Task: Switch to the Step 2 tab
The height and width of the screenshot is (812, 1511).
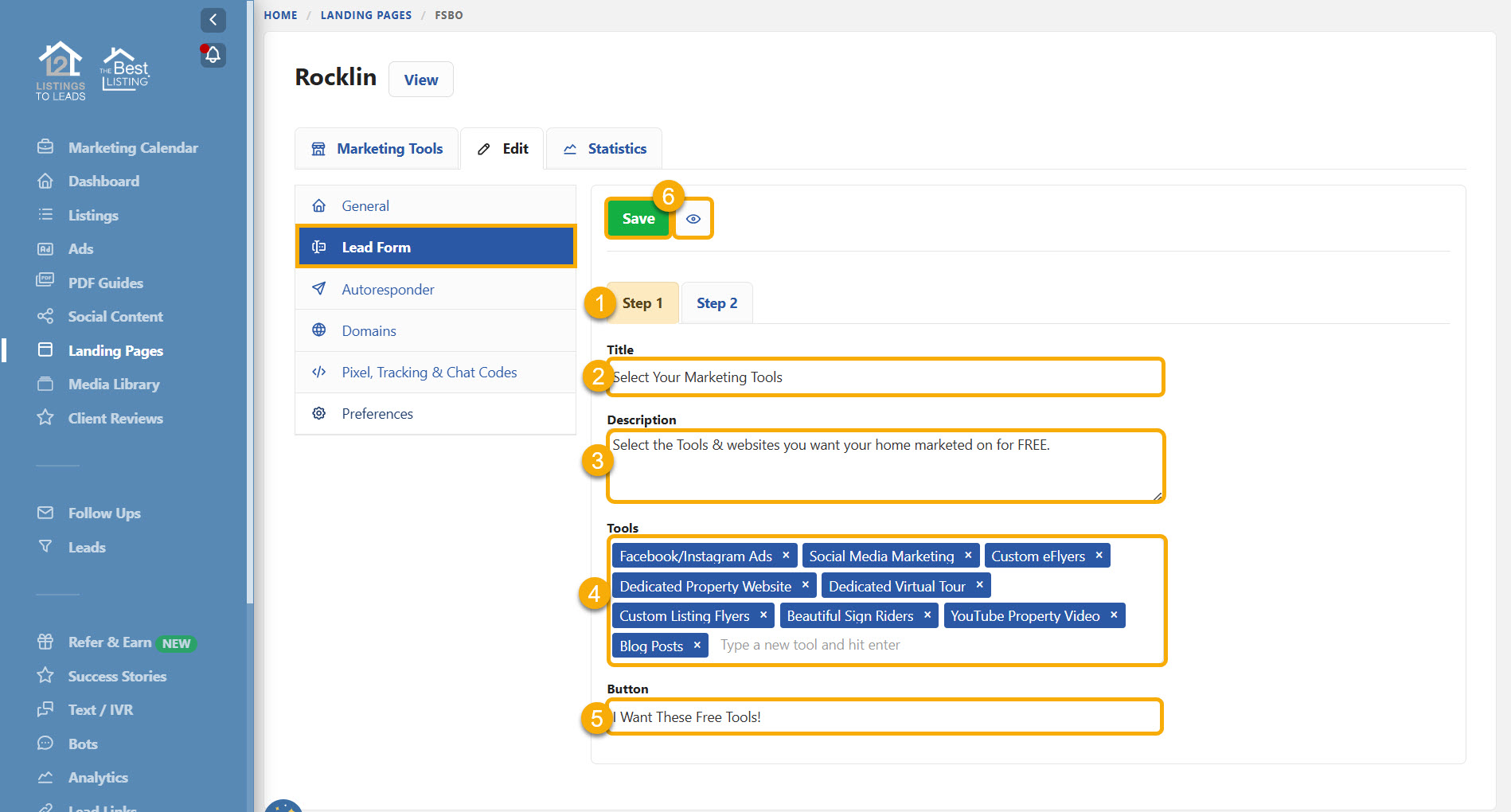Action: (x=716, y=303)
